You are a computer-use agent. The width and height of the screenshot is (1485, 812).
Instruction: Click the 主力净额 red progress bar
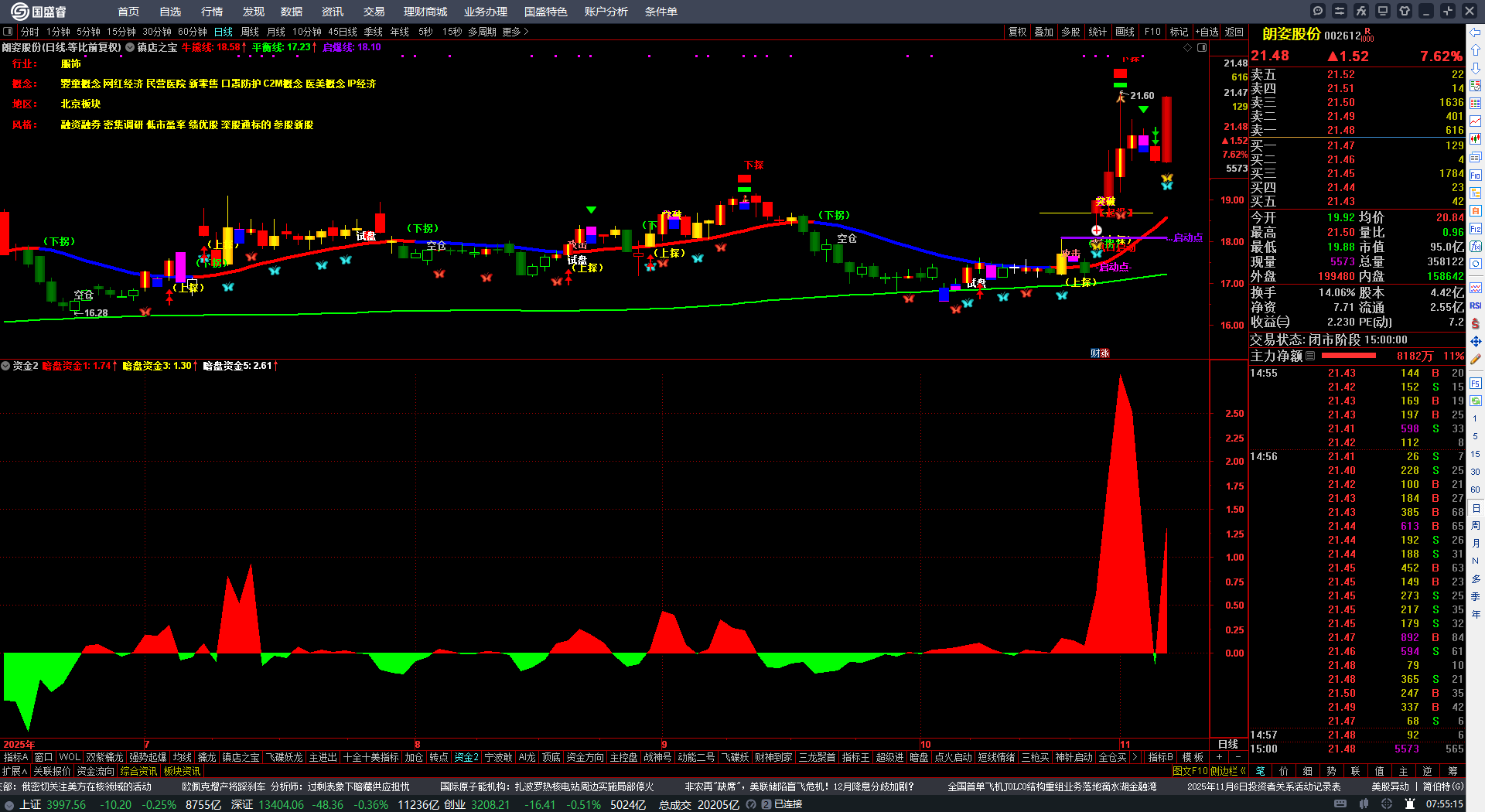click(1349, 356)
